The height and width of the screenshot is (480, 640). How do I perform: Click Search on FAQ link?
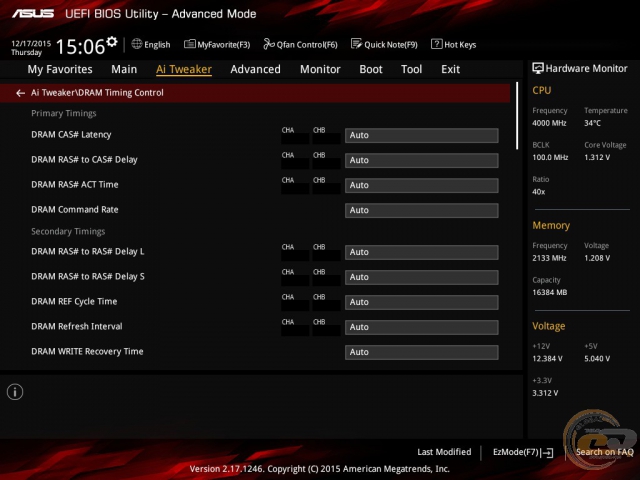(604, 452)
